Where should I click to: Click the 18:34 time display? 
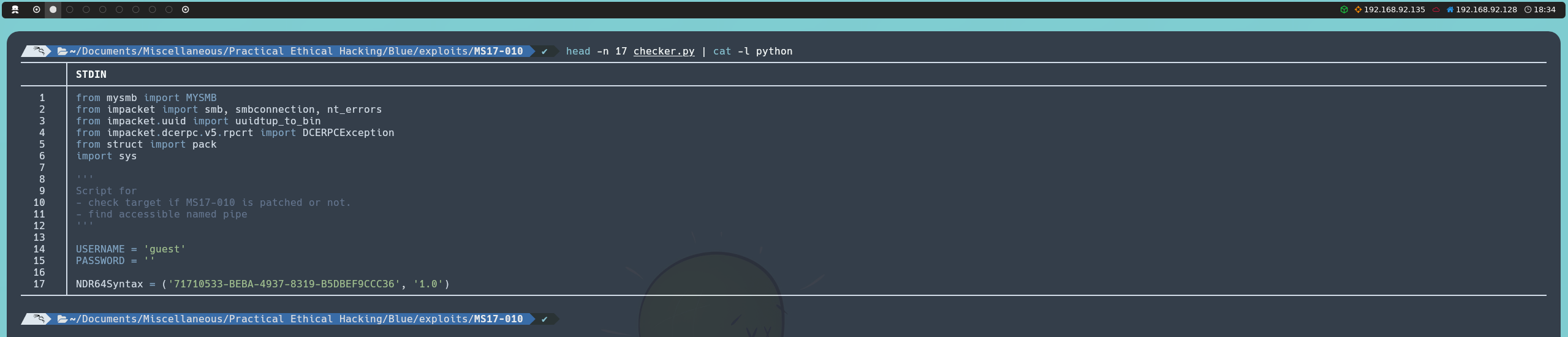(1545, 9)
